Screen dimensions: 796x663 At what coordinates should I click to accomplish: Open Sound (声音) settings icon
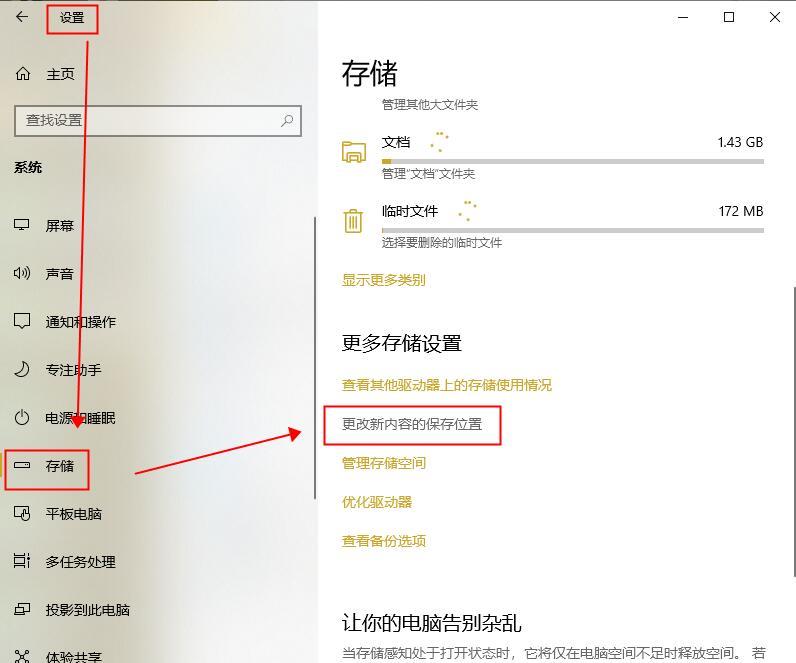tap(22, 273)
